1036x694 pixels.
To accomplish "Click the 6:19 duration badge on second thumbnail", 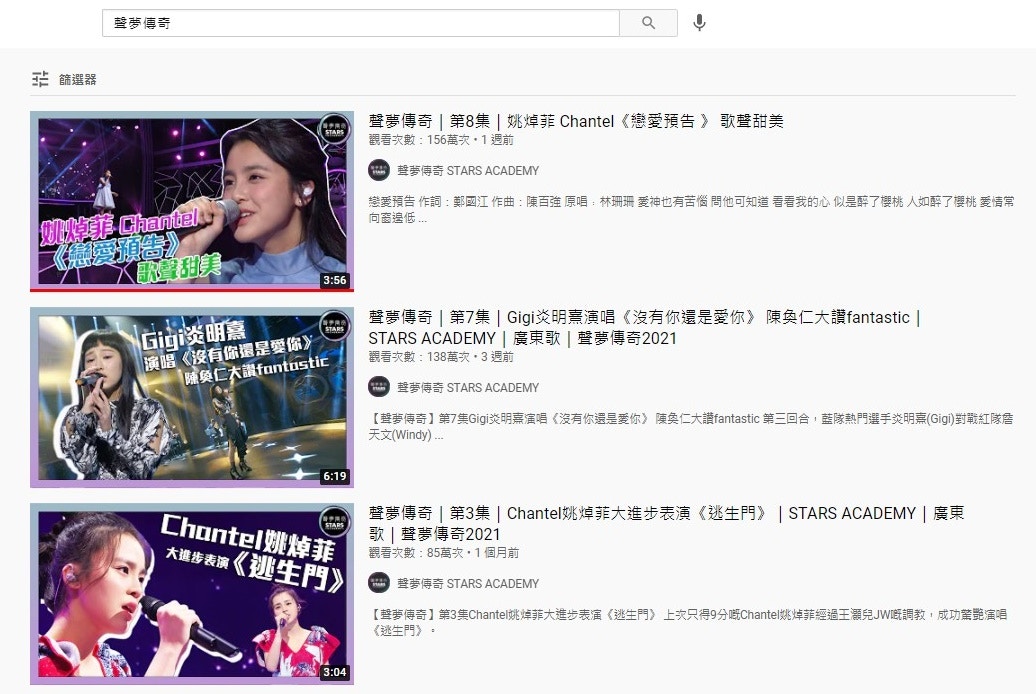I will (x=334, y=476).
